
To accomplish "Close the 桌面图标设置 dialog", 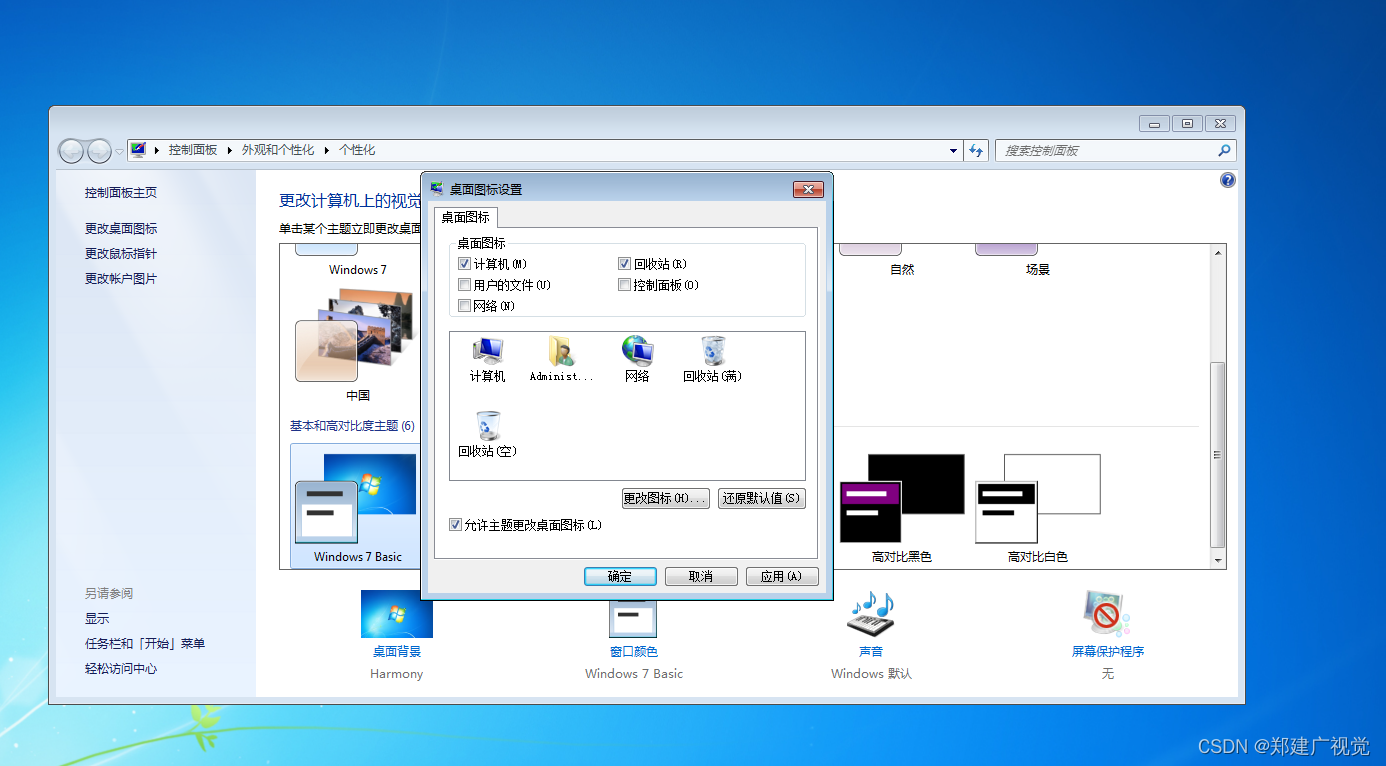I will (808, 189).
